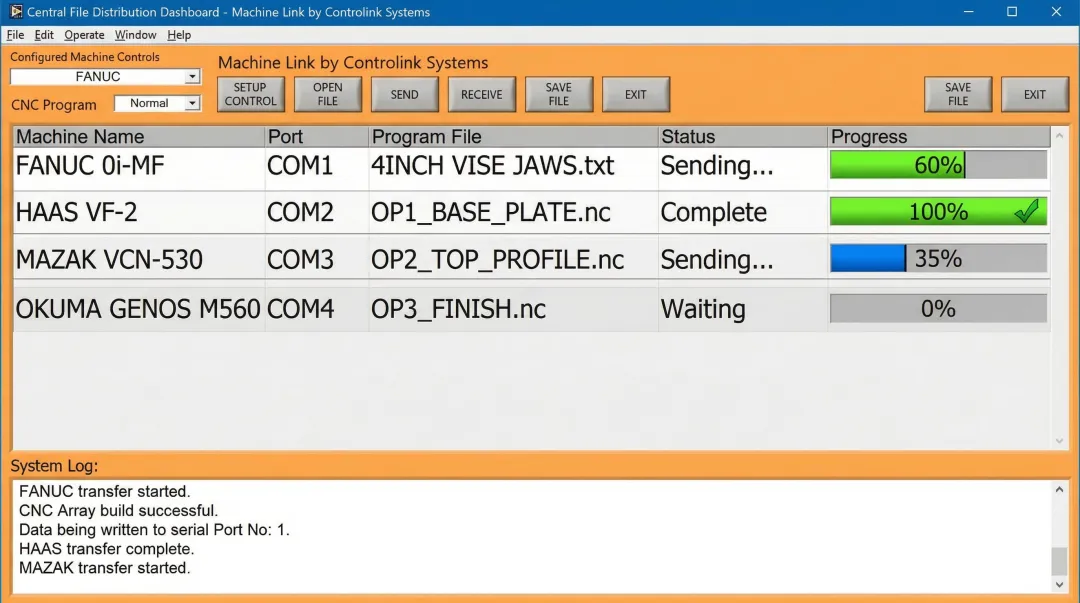This screenshot has height=603, width=1080.
Task: Click EXIT in the left button group
Action: click(x=636, y=94)
